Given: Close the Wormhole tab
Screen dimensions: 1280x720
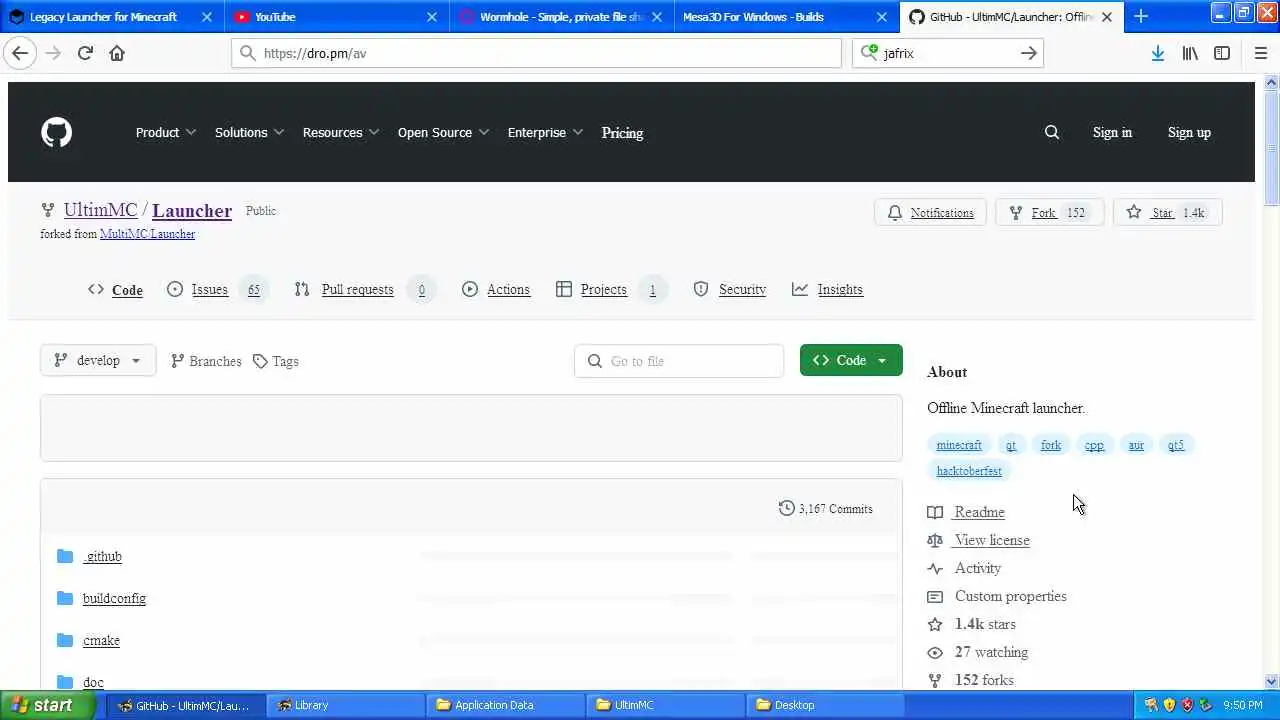Looking at the screenshot, I should (657, 17).
